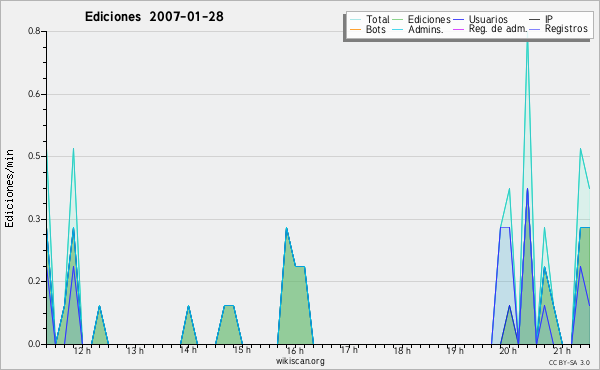Click the 0.2 y-axis value
This screenshot has height=370, width=600.
[x=34, y=281]
